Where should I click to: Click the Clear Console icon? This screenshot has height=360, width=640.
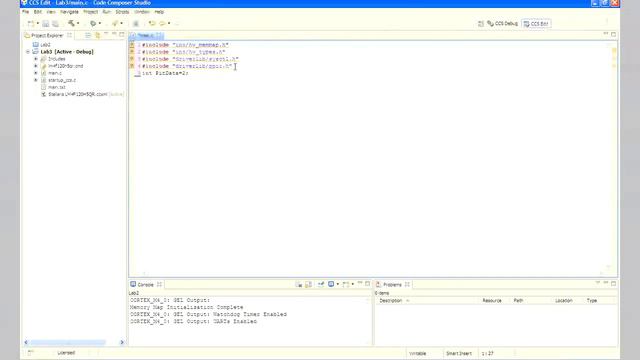[x=299, y=284]
